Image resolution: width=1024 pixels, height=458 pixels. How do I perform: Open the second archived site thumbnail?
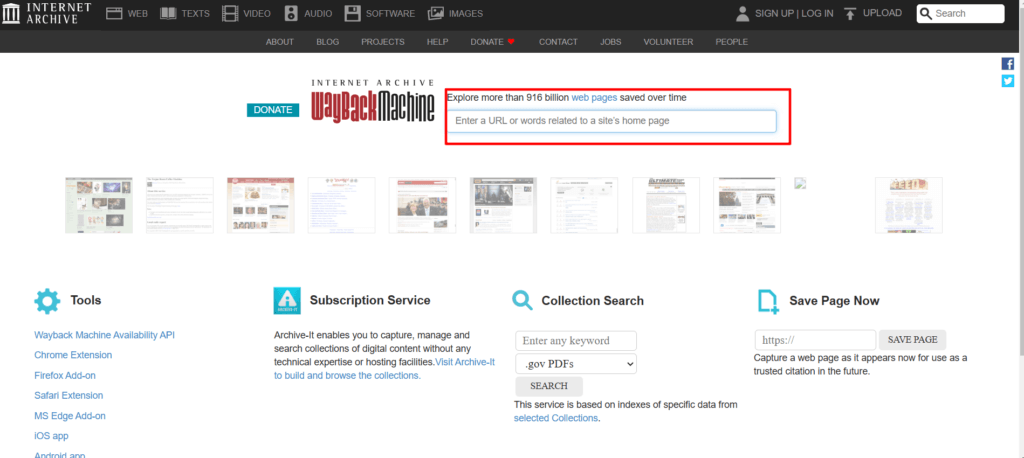pos(180,205)
